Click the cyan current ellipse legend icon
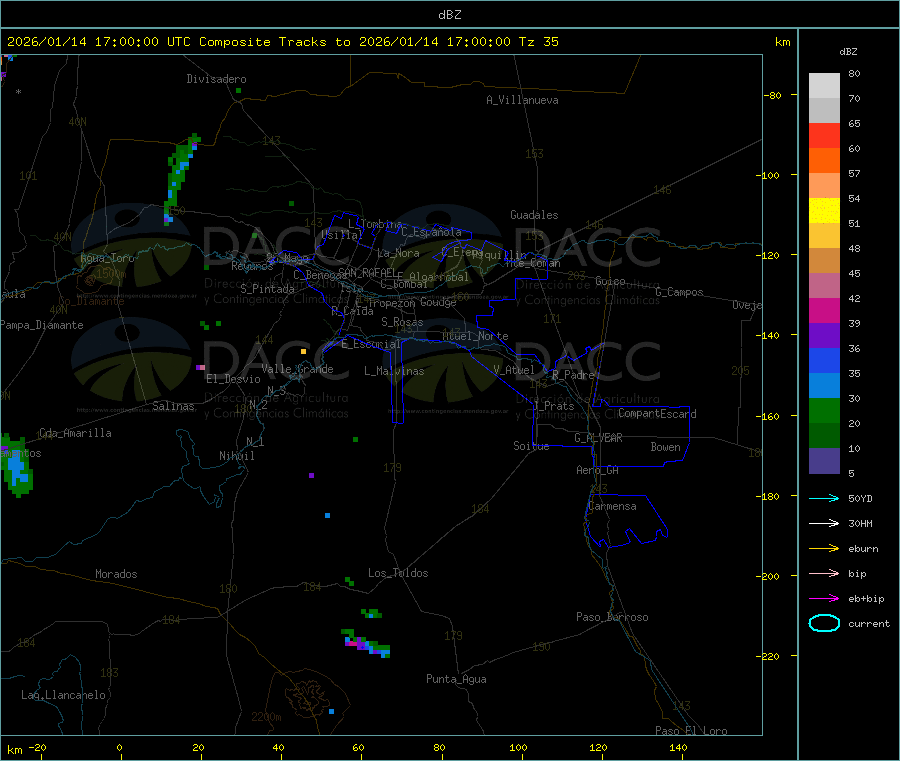This screenshot has width=900, height=761. (x=824, y=623)
